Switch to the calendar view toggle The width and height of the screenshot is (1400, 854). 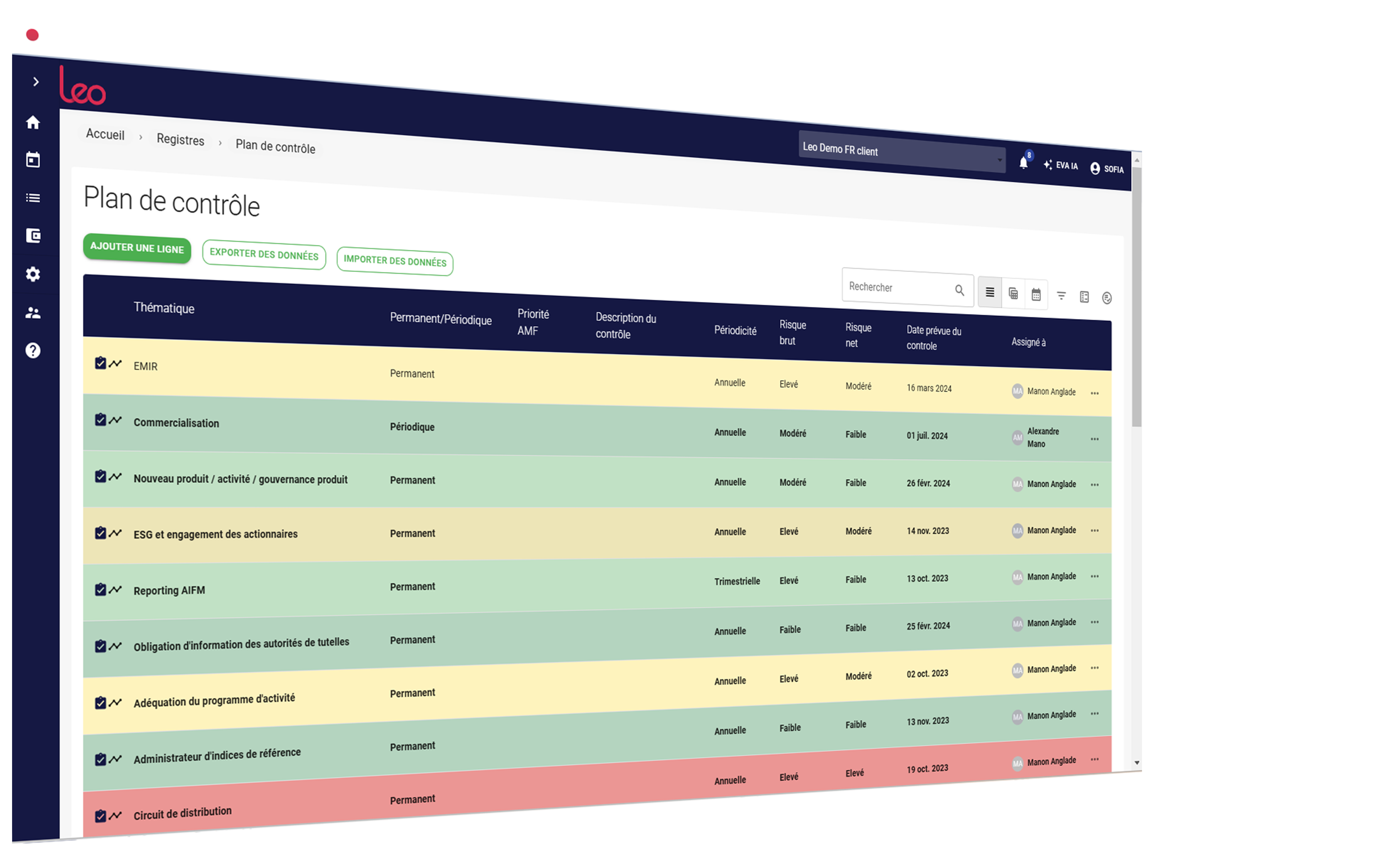(x=1036, y=295)
